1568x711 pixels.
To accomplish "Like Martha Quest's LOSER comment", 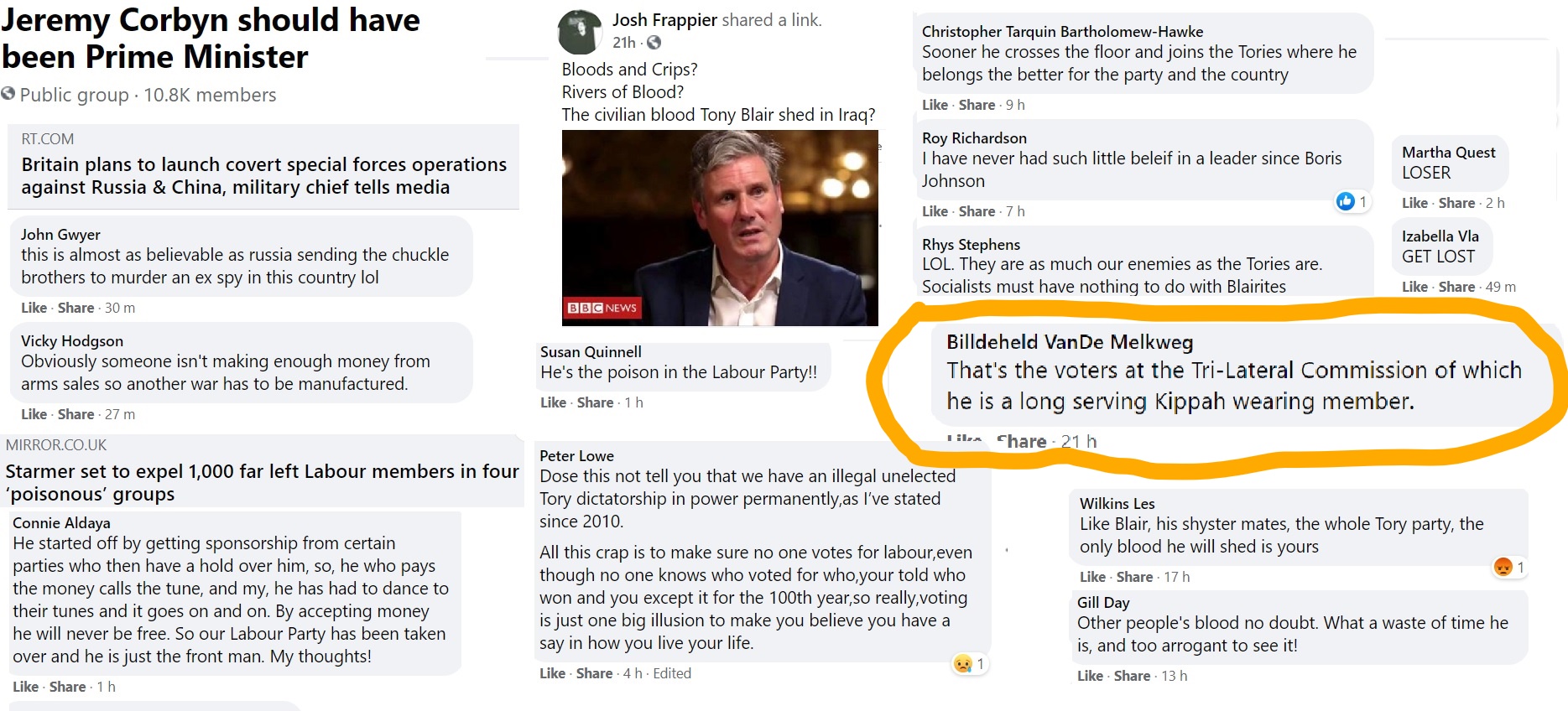I will click(1414, 203).
